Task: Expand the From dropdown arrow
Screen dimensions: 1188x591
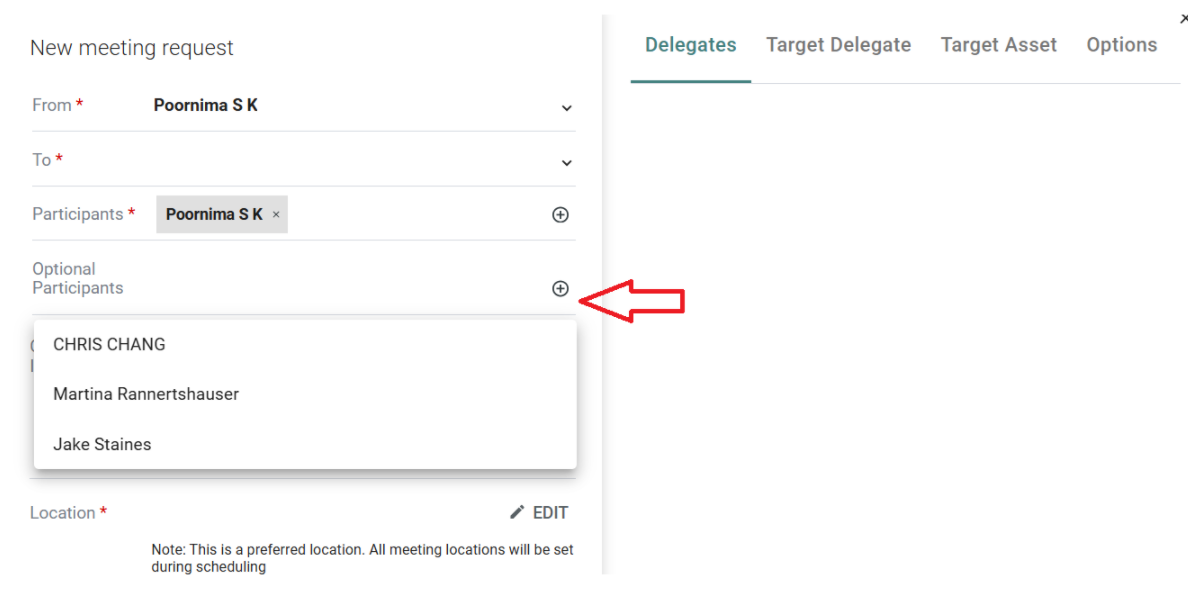Action: (x=567, y=108)
